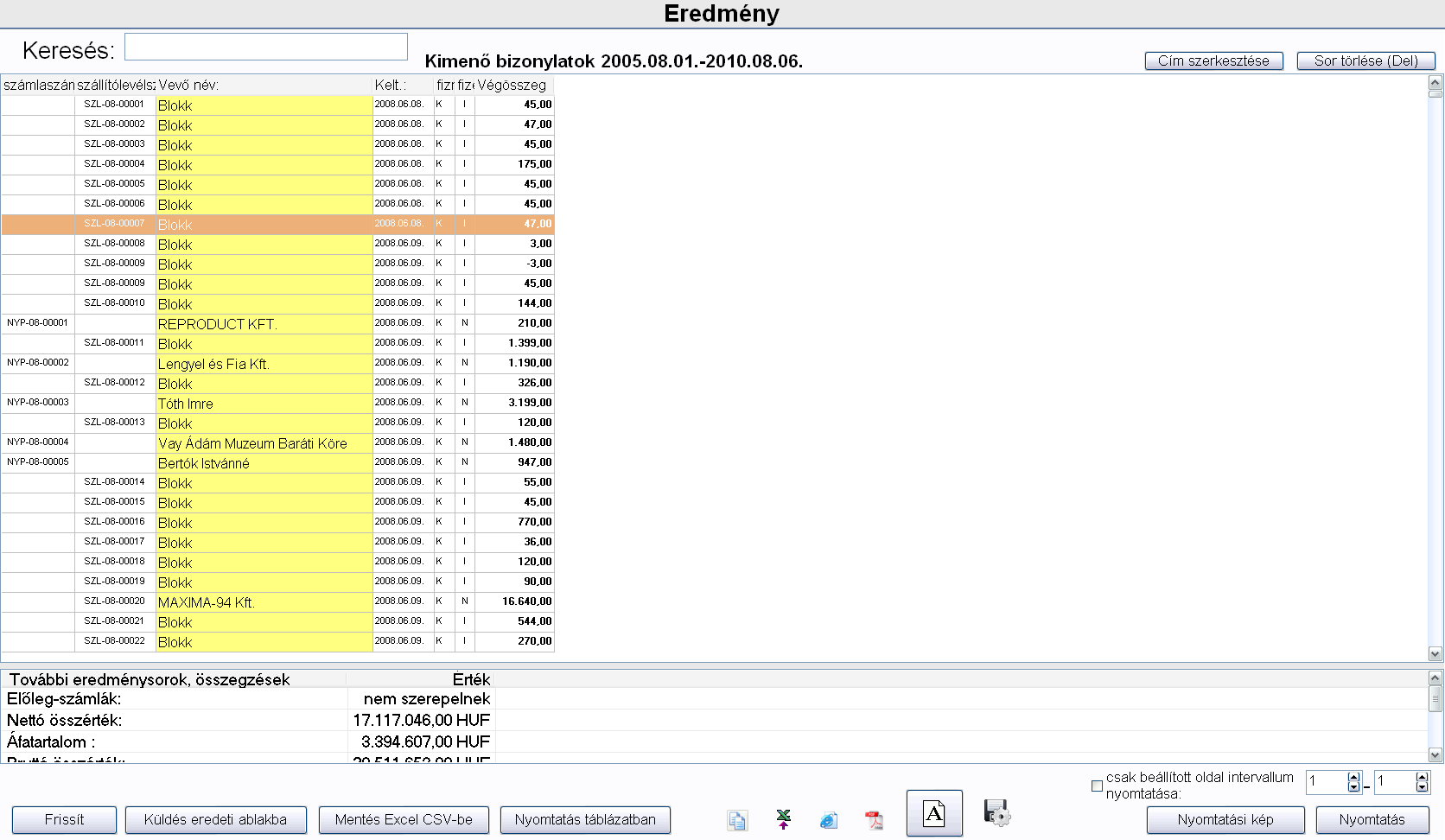Click 'Küldés eredeti ablakba' button
This screenshot has height=840, width=1445.
coord(215,820)
